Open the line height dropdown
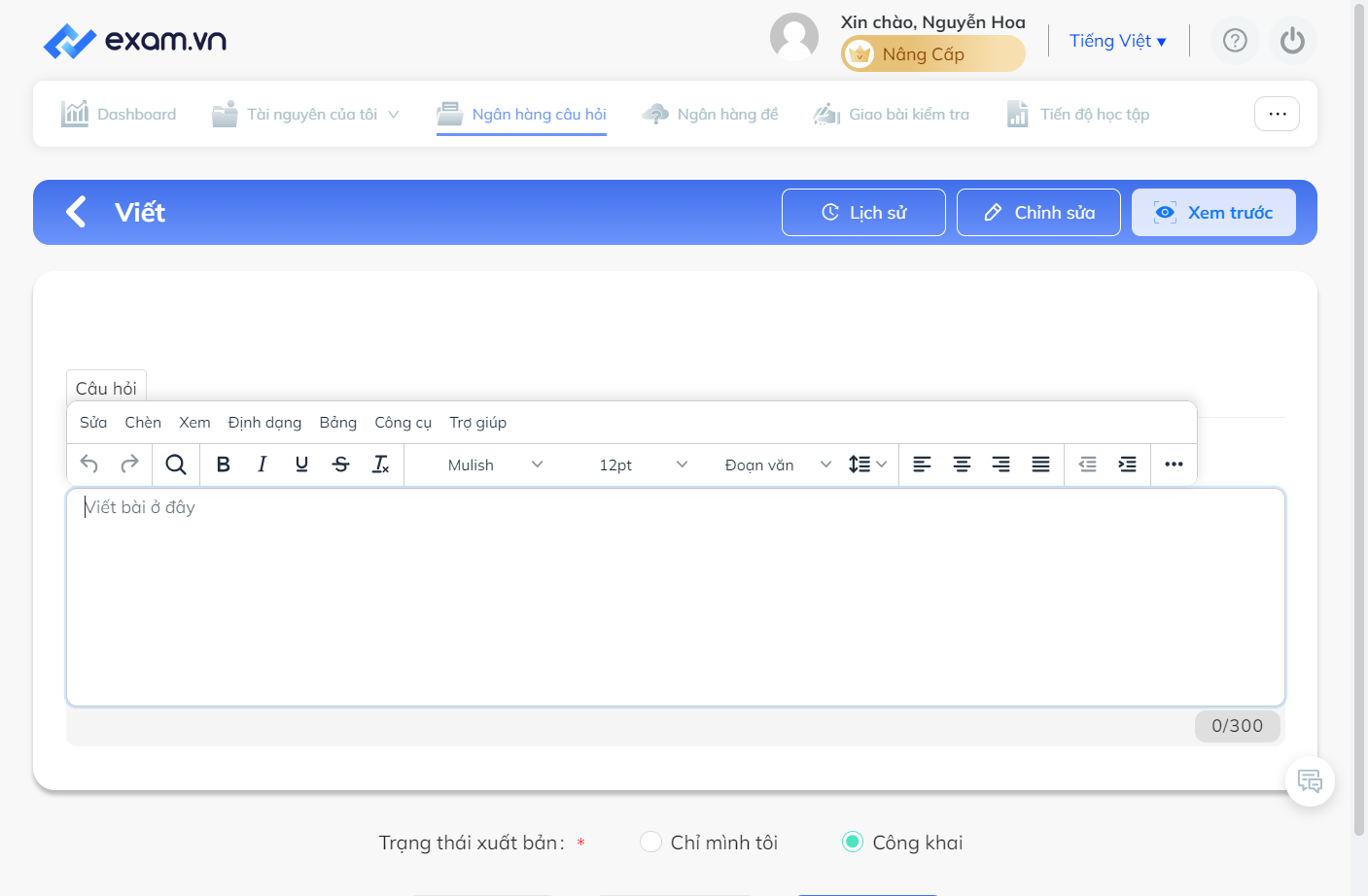 (867, 465)
